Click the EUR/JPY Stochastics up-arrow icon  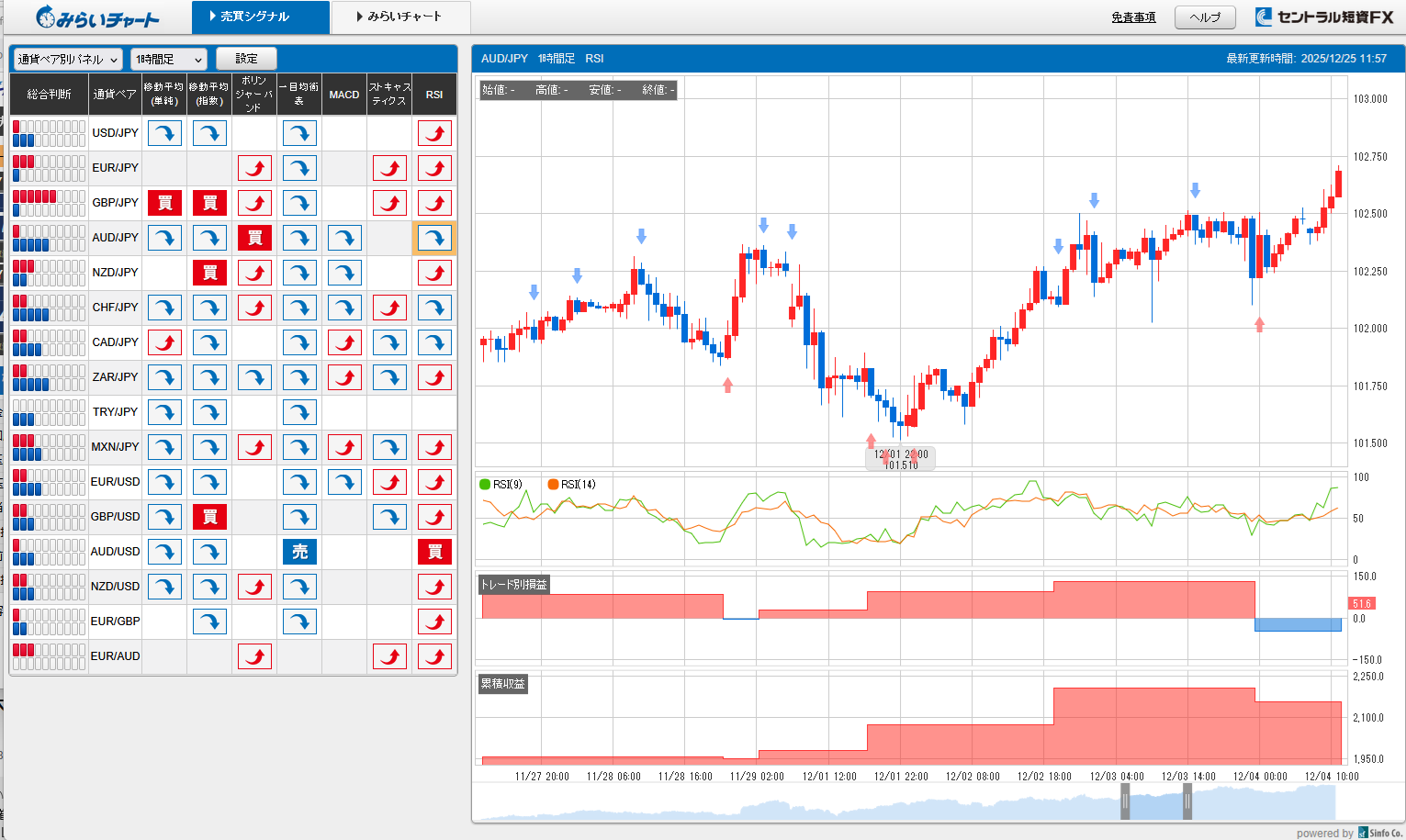(389, 168)
